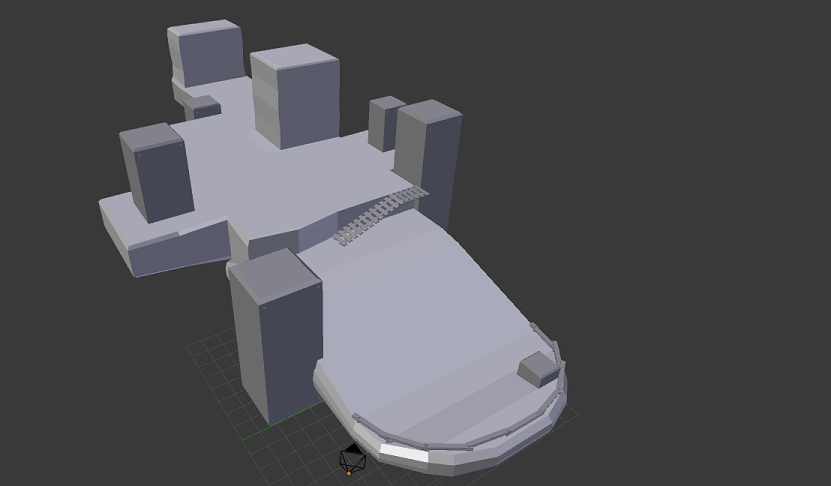Click the dark block on the left ledge

[x=157, y=172]
